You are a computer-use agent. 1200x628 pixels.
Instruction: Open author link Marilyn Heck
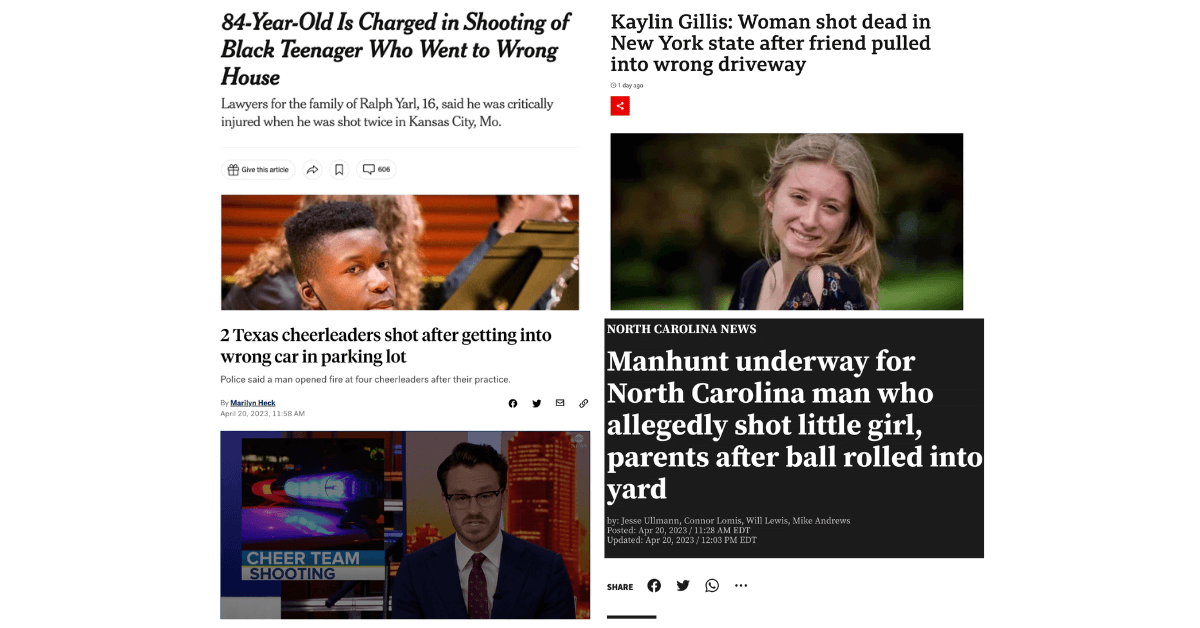click(x=253, y=403)
